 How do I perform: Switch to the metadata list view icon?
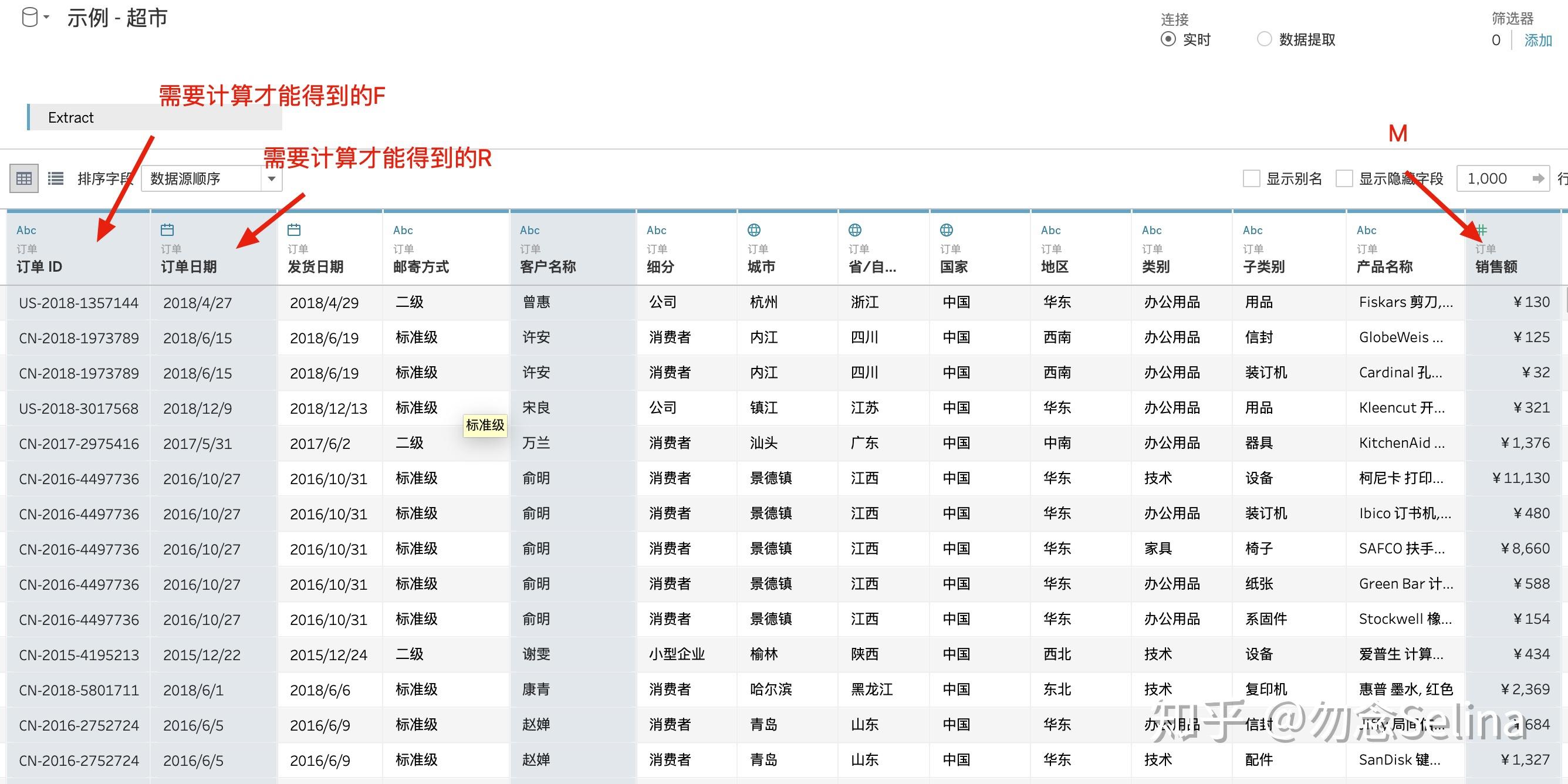pos(55,178)
